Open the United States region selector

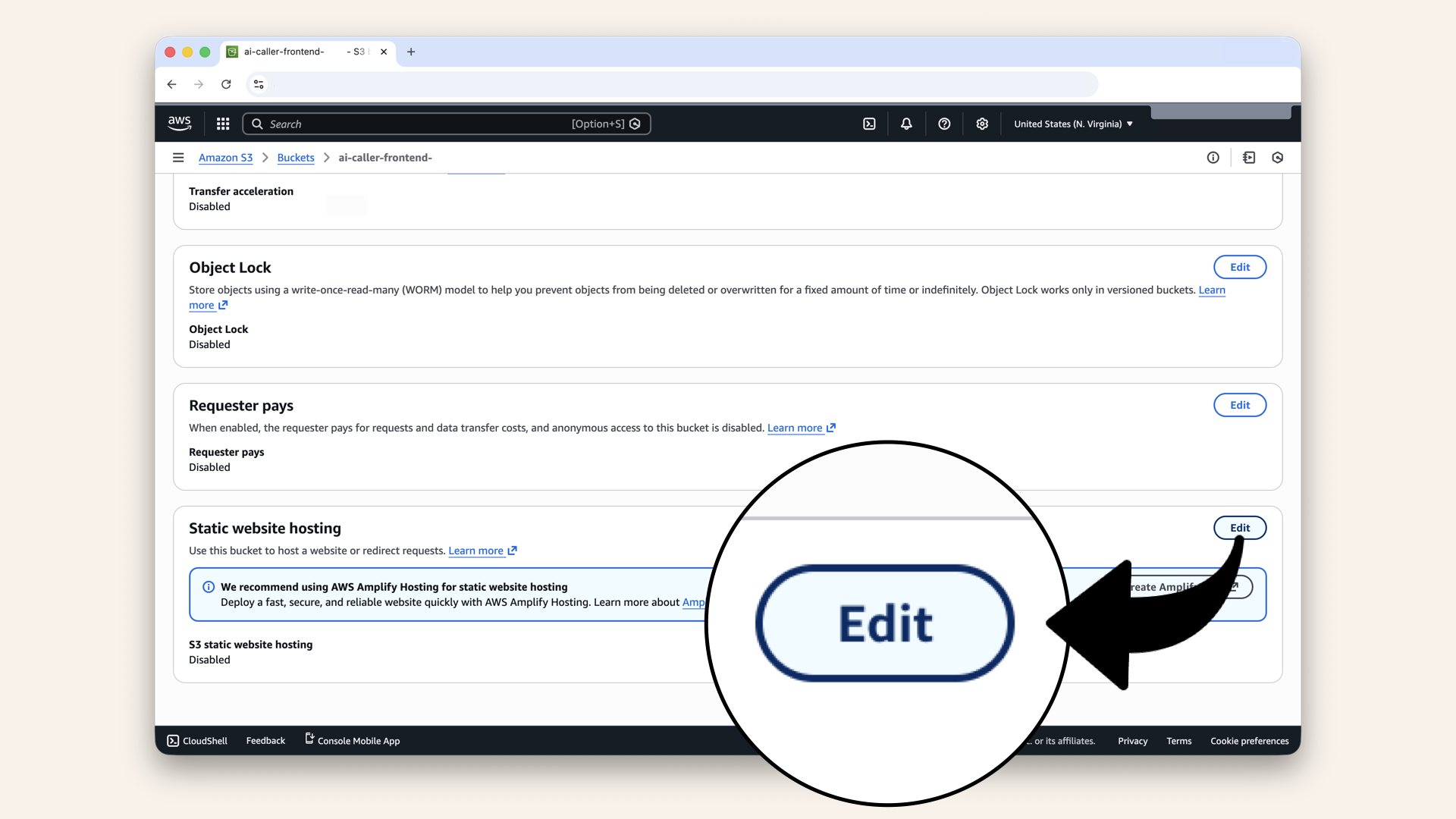pyautogui.click(x=1072, y=123)
